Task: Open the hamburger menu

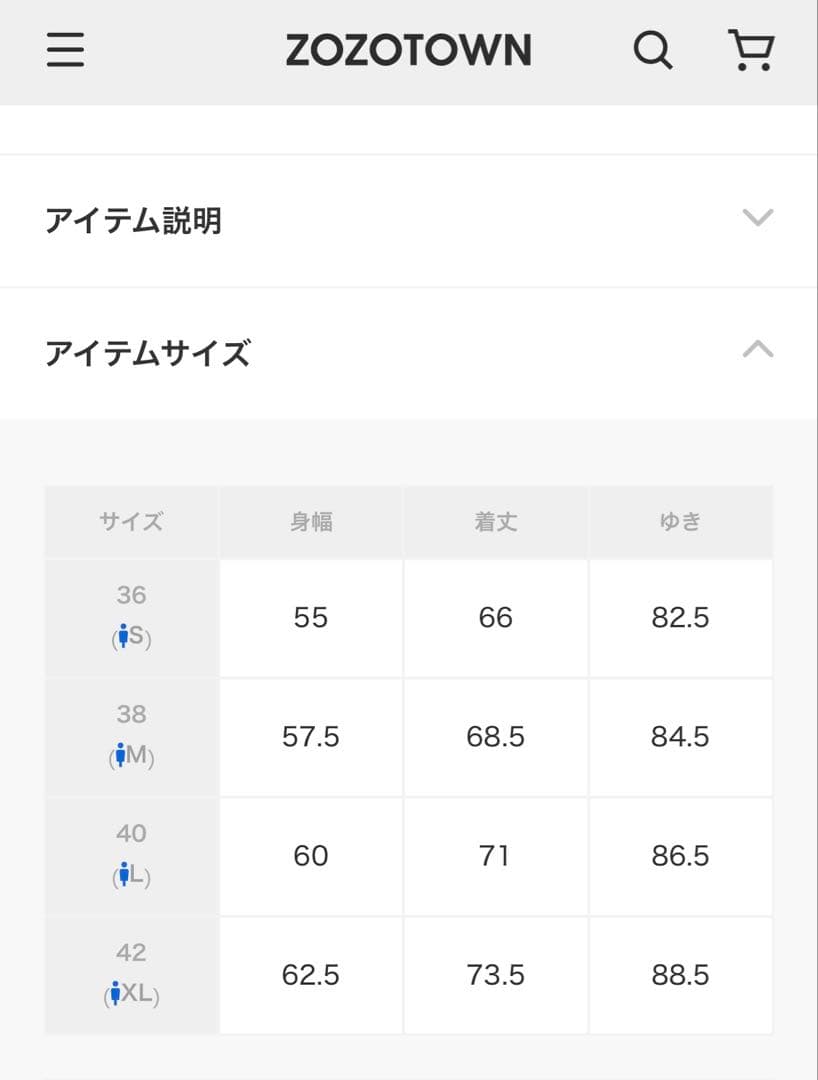Action: (66, 50)
